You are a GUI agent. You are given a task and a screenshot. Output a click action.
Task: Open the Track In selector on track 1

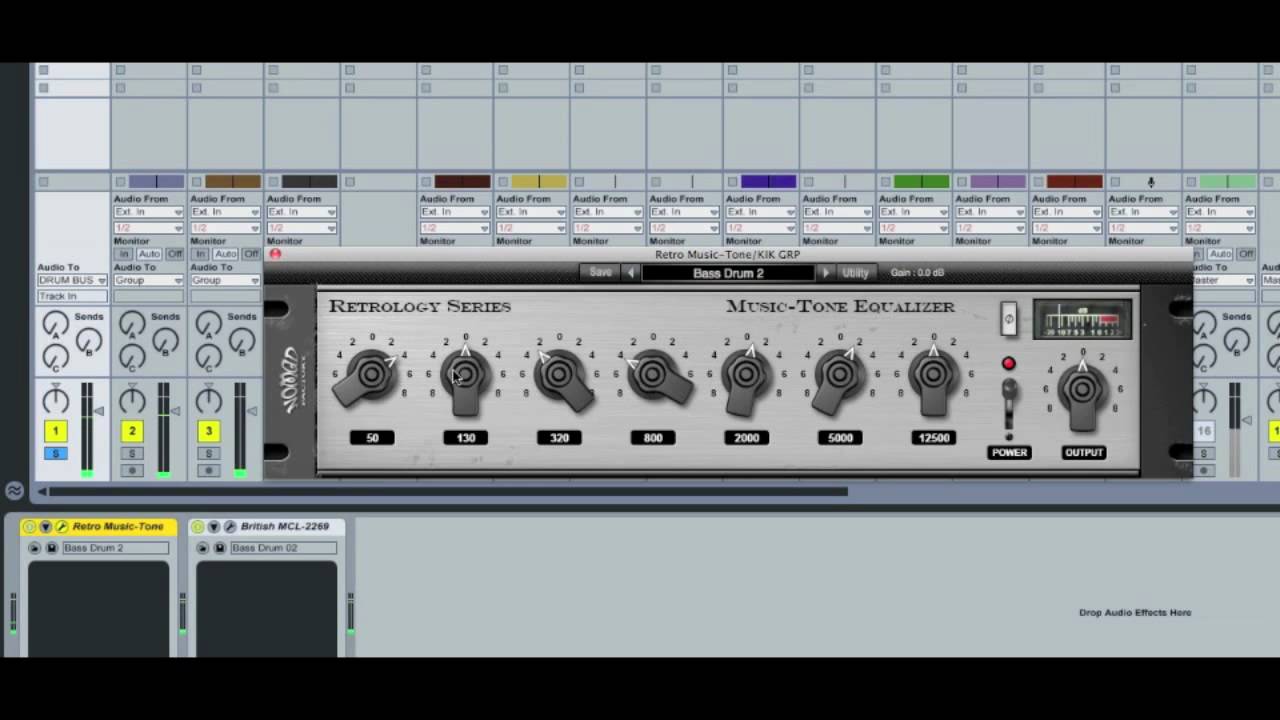tap(72, 296)
